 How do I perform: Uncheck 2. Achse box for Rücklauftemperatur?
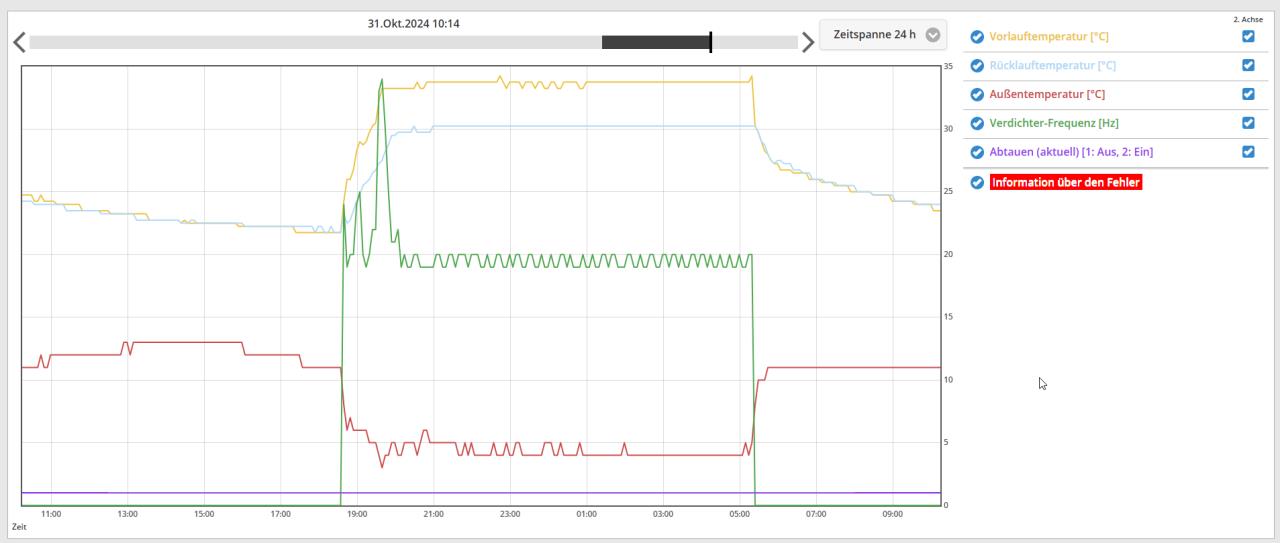(x=1248, y=66)
